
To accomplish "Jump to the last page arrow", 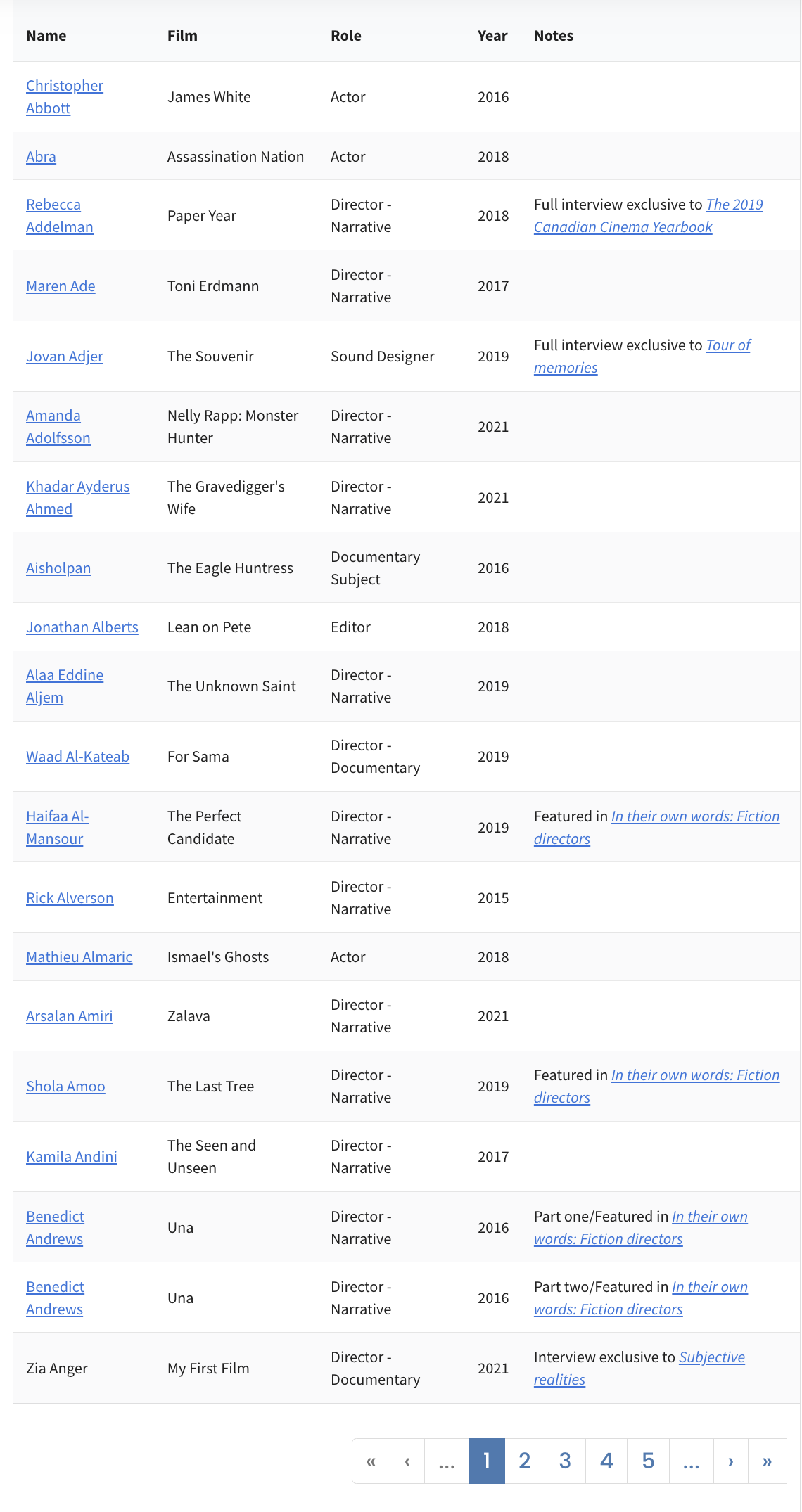I will point(767,1461).
